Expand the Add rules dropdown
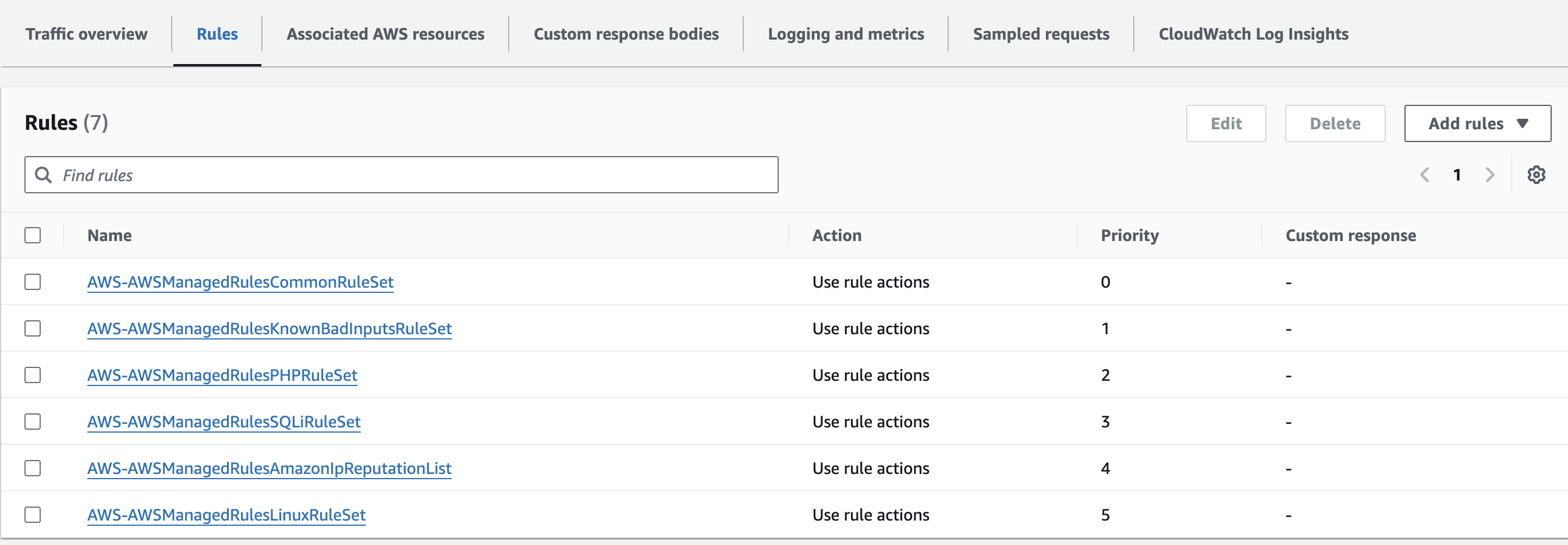This screenshot has width=1568, height=545. pyautogui.click(x=1477, y=123)
